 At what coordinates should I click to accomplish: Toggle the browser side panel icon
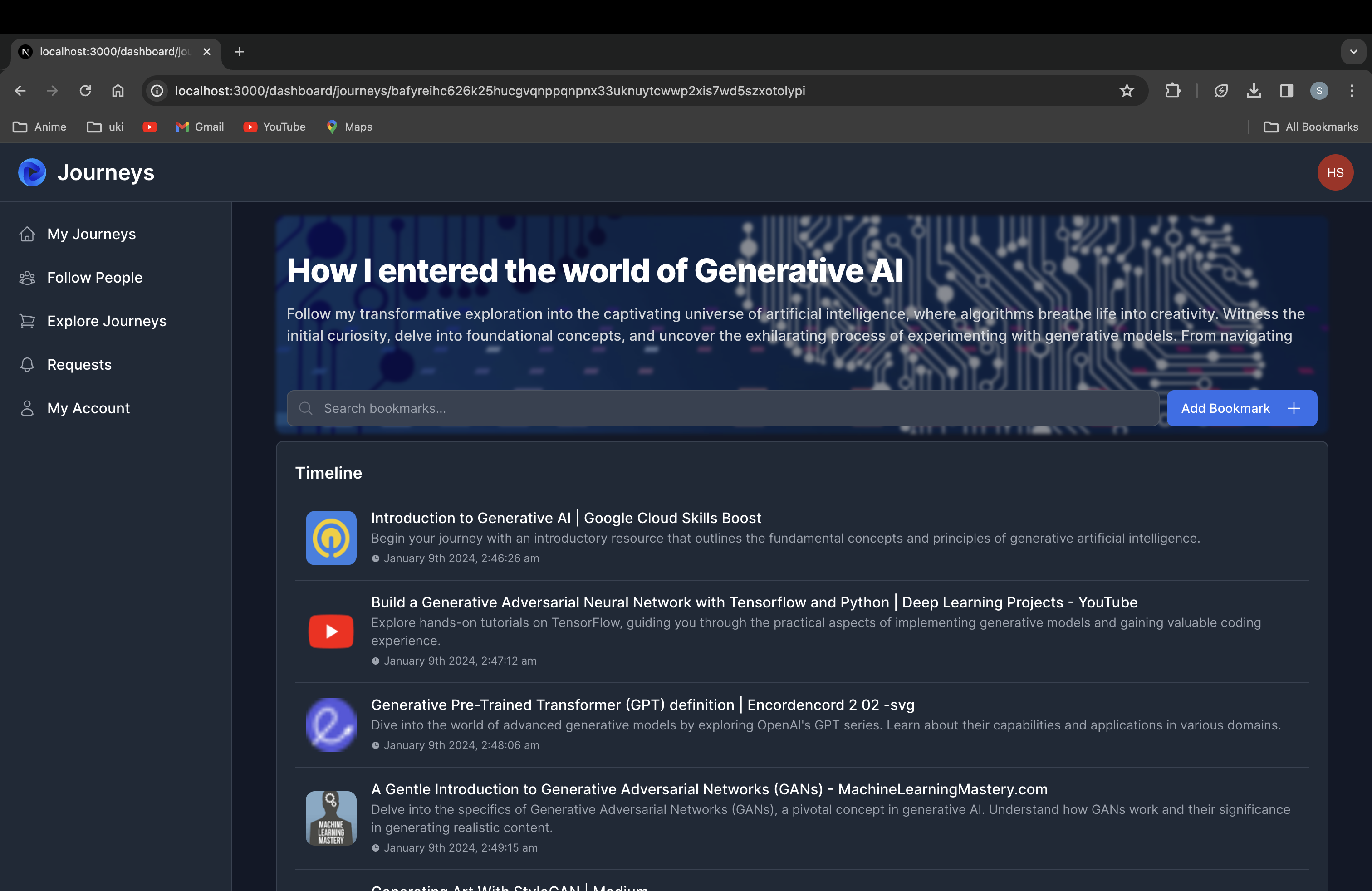pos(1286,90)
